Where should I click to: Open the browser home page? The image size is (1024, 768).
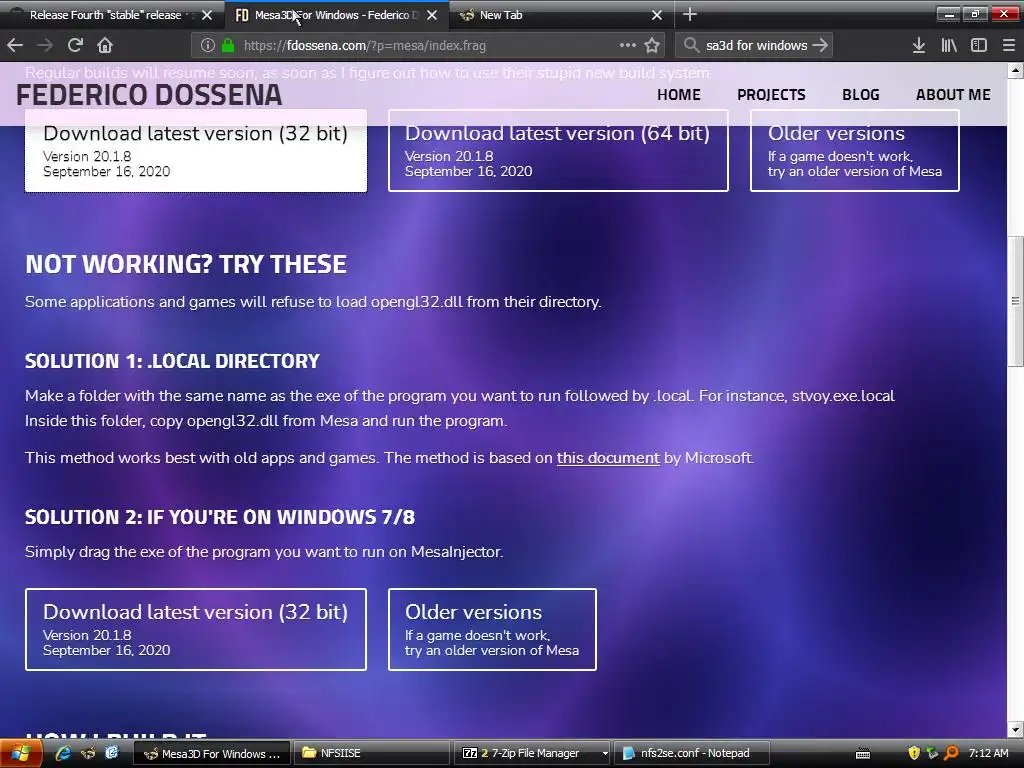tap(105, 45)
